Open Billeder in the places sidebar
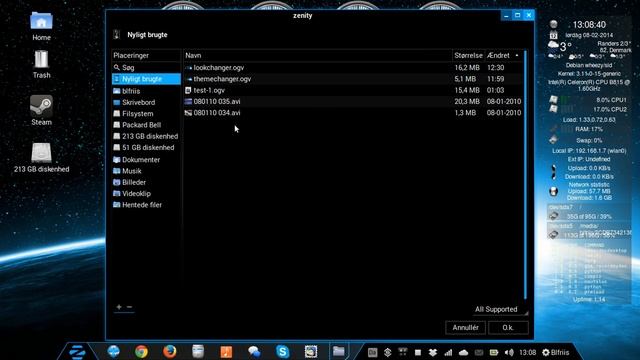640x360 pixels. [x=146, y=182]
